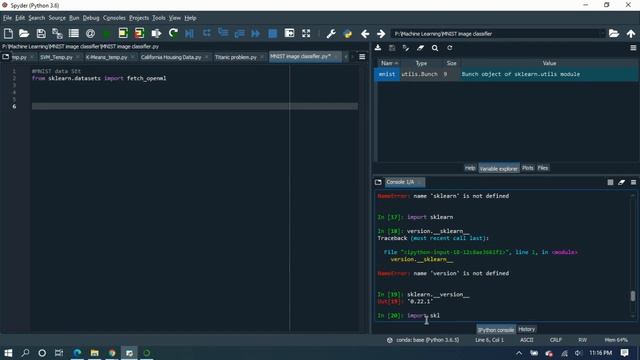Select the mnist variable row
640x360 pixels.
(506, 74)
